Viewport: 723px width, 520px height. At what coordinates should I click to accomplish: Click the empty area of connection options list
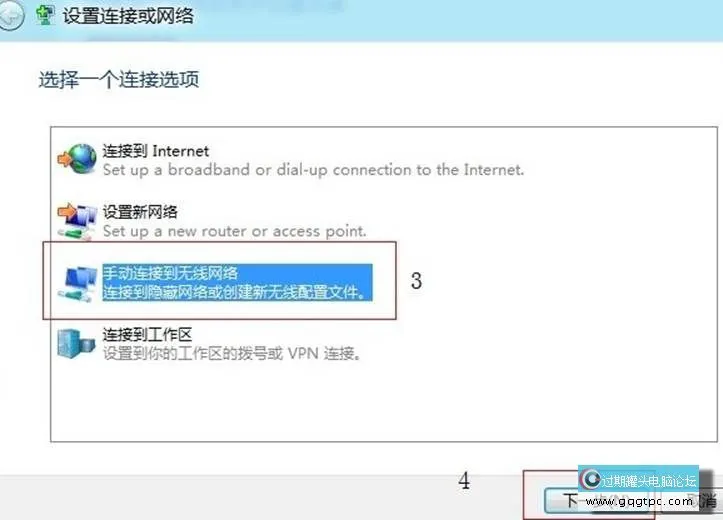click(x=384, y=401)
